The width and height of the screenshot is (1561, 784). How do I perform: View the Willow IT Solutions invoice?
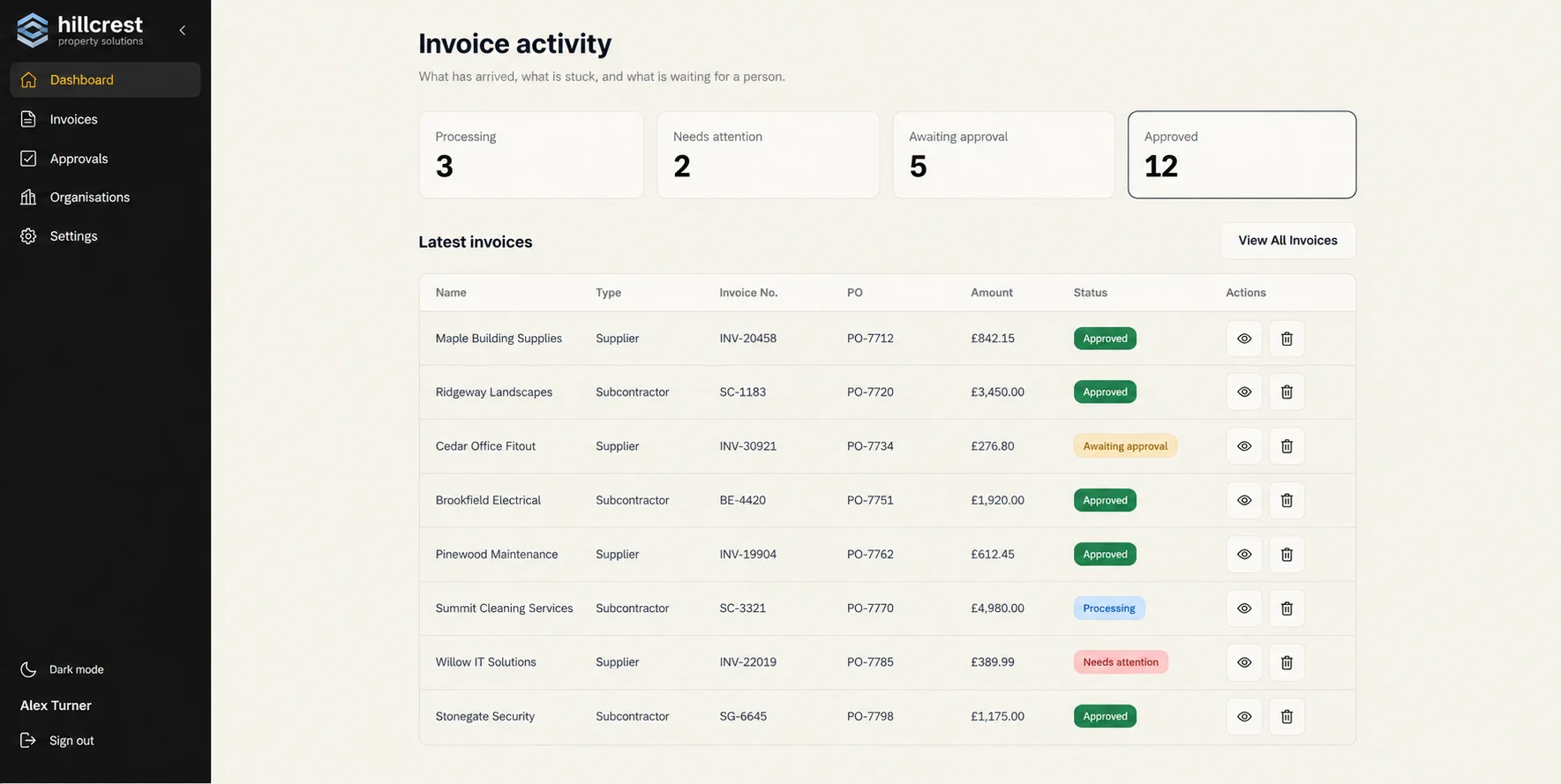pos(1244,662)
